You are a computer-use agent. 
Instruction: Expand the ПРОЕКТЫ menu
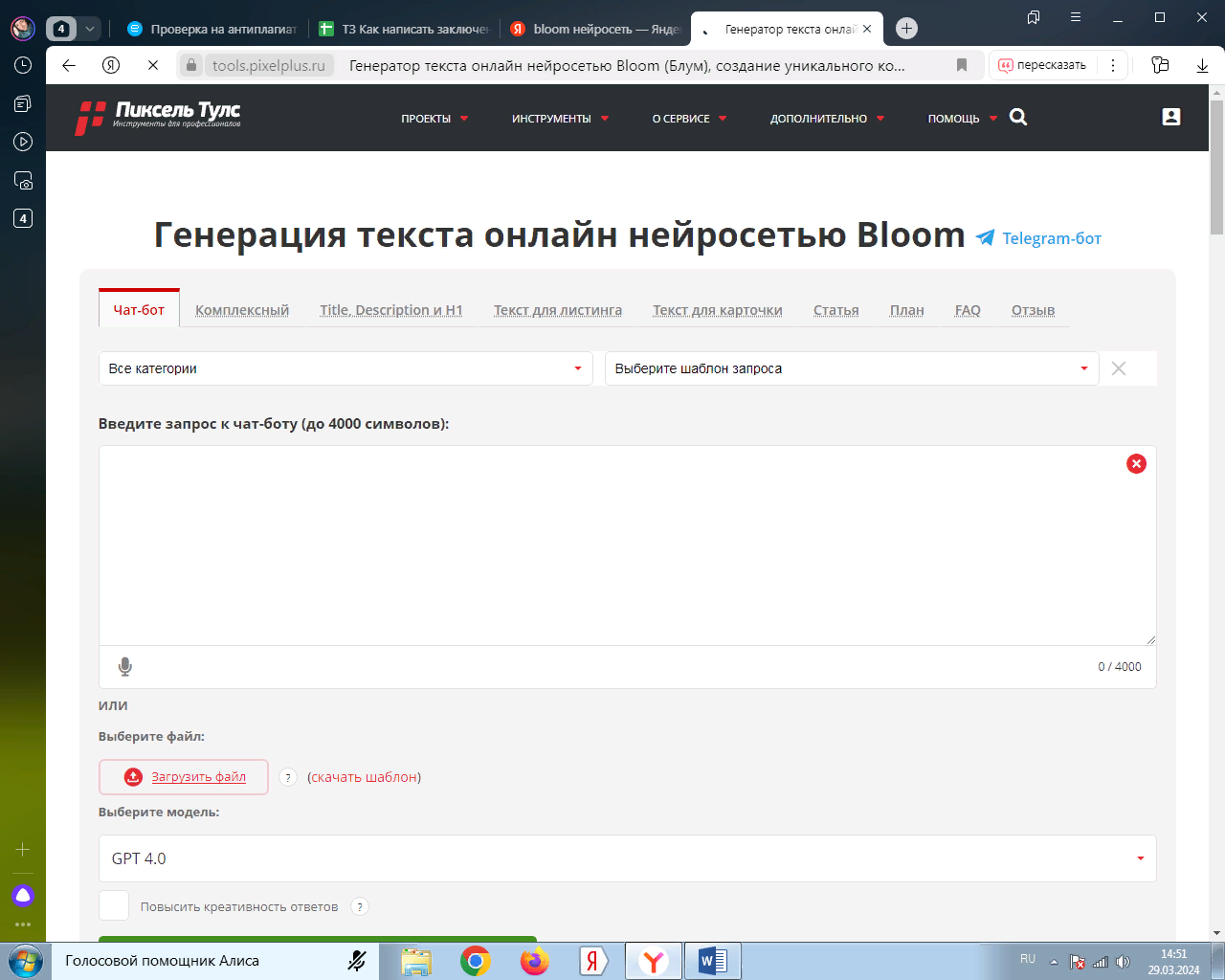point(434,119)
